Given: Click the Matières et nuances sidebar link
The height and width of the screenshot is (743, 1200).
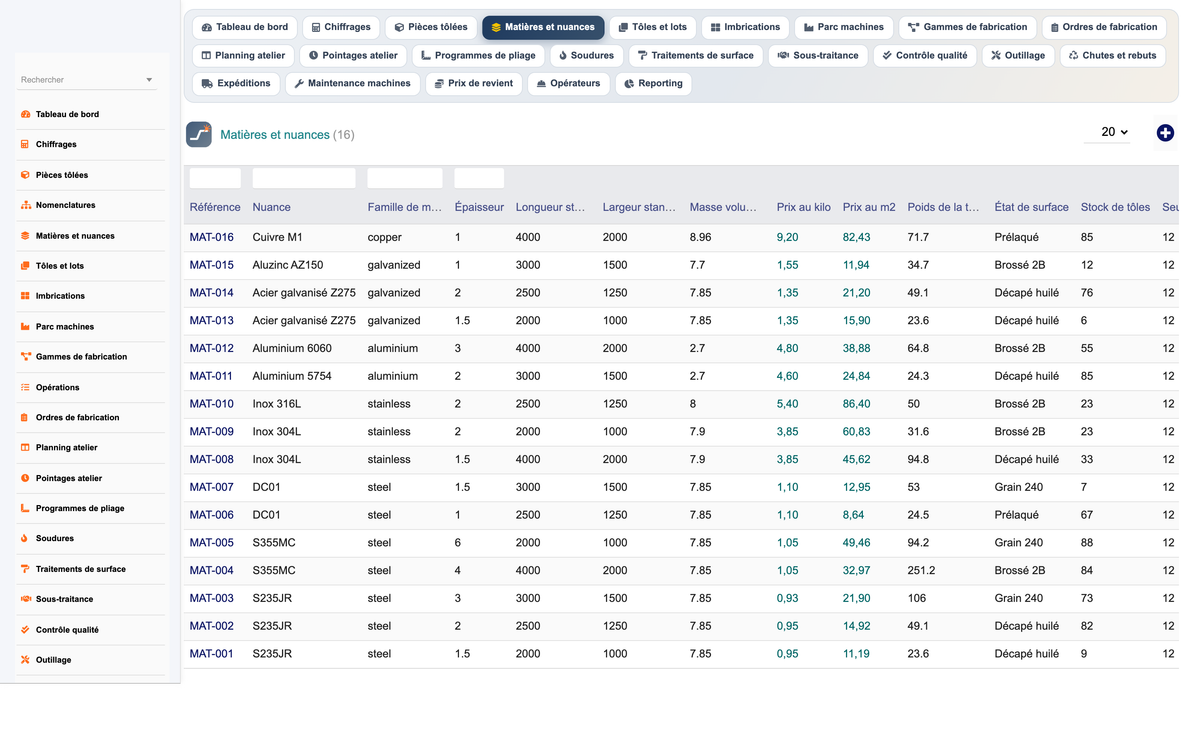Looking at the screenshot, I should pos(75,236).
